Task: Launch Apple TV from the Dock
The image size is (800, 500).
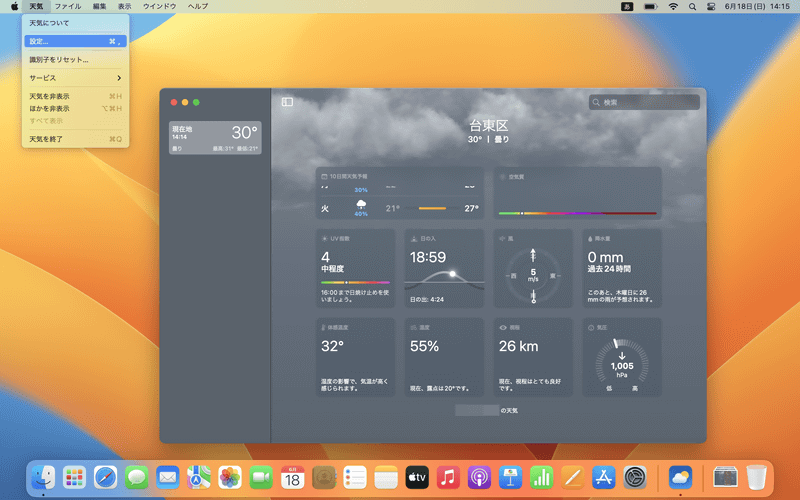Action: click(x=417, y=478)
